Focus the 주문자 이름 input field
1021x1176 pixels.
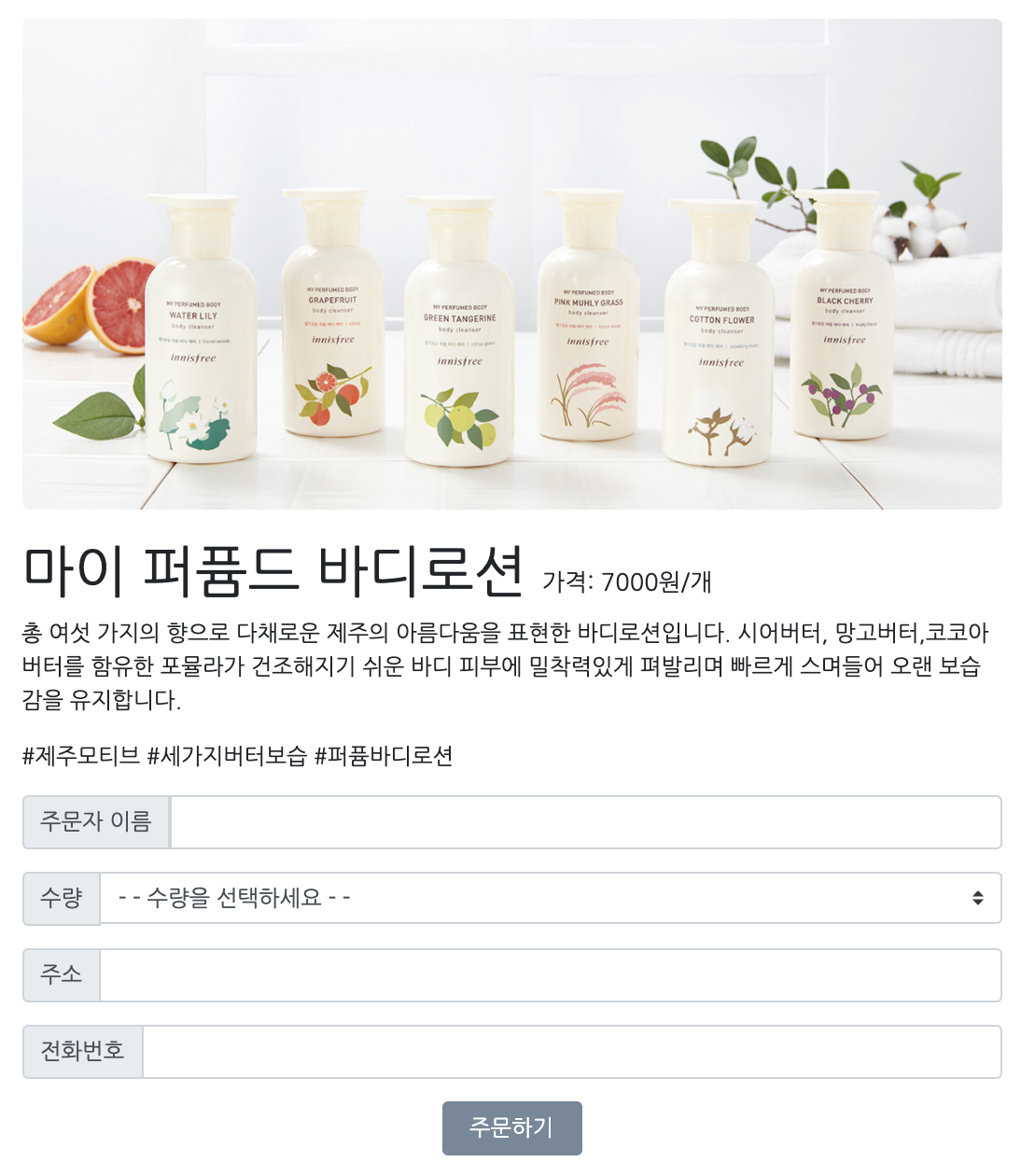click(x=586, y=822)
